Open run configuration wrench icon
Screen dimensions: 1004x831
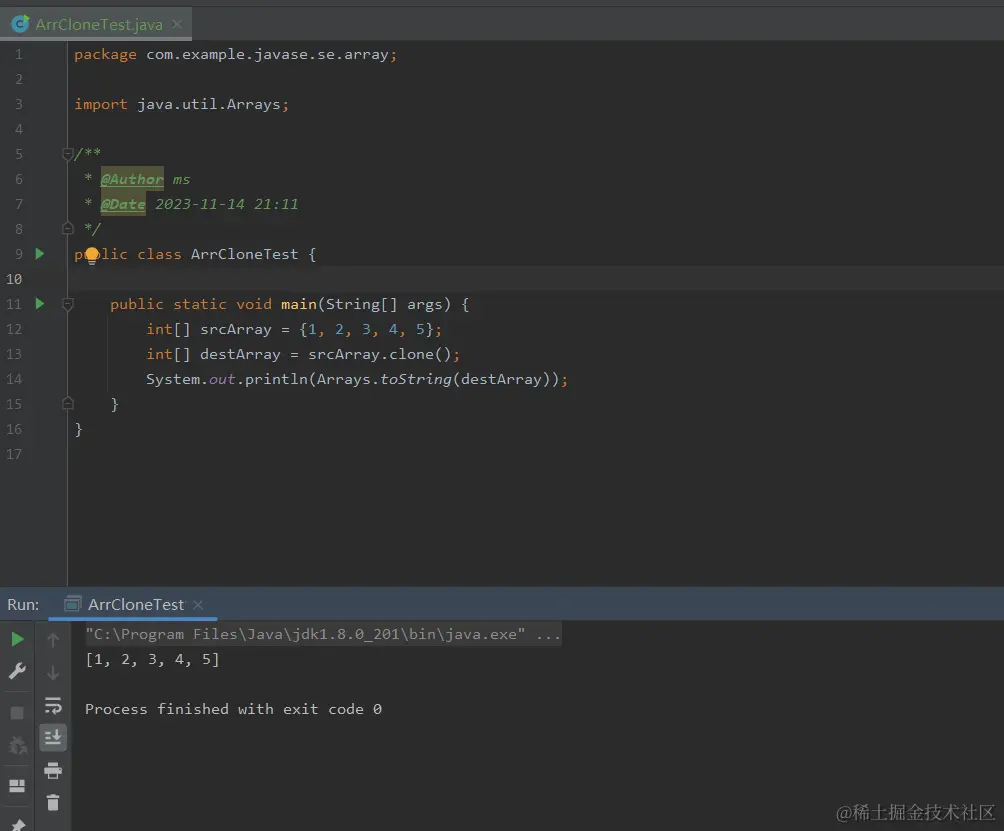17,671
